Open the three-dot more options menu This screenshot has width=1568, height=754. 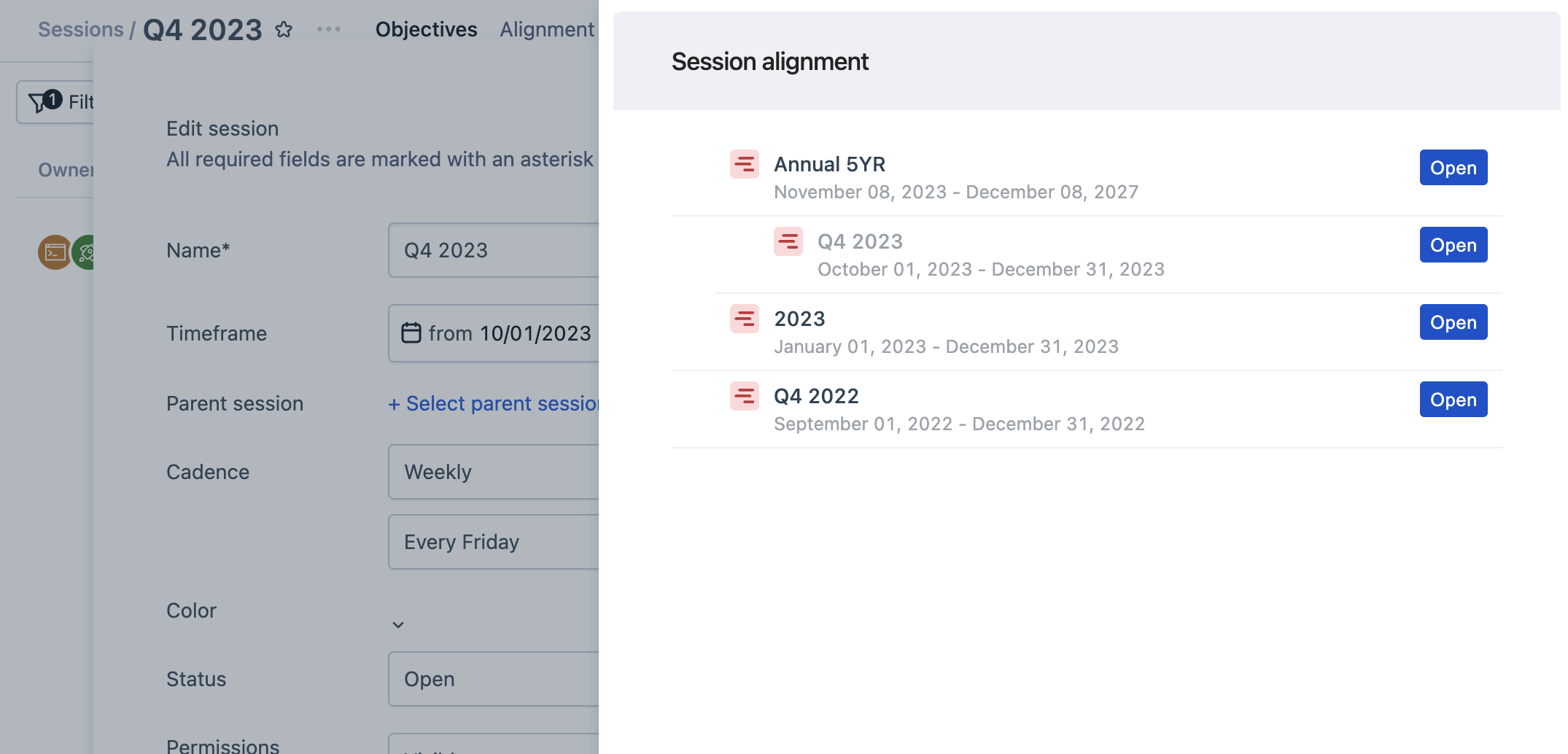tap(329, 29)
